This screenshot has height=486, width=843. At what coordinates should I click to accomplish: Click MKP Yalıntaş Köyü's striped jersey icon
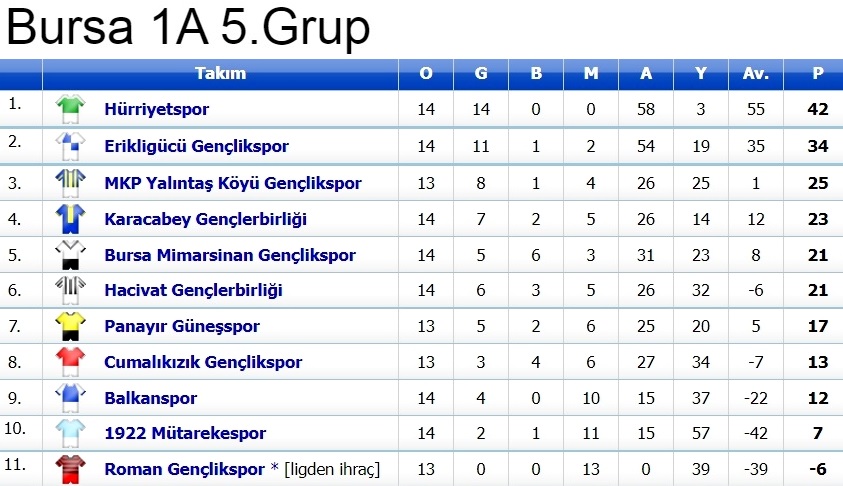[x=70, y=183]
